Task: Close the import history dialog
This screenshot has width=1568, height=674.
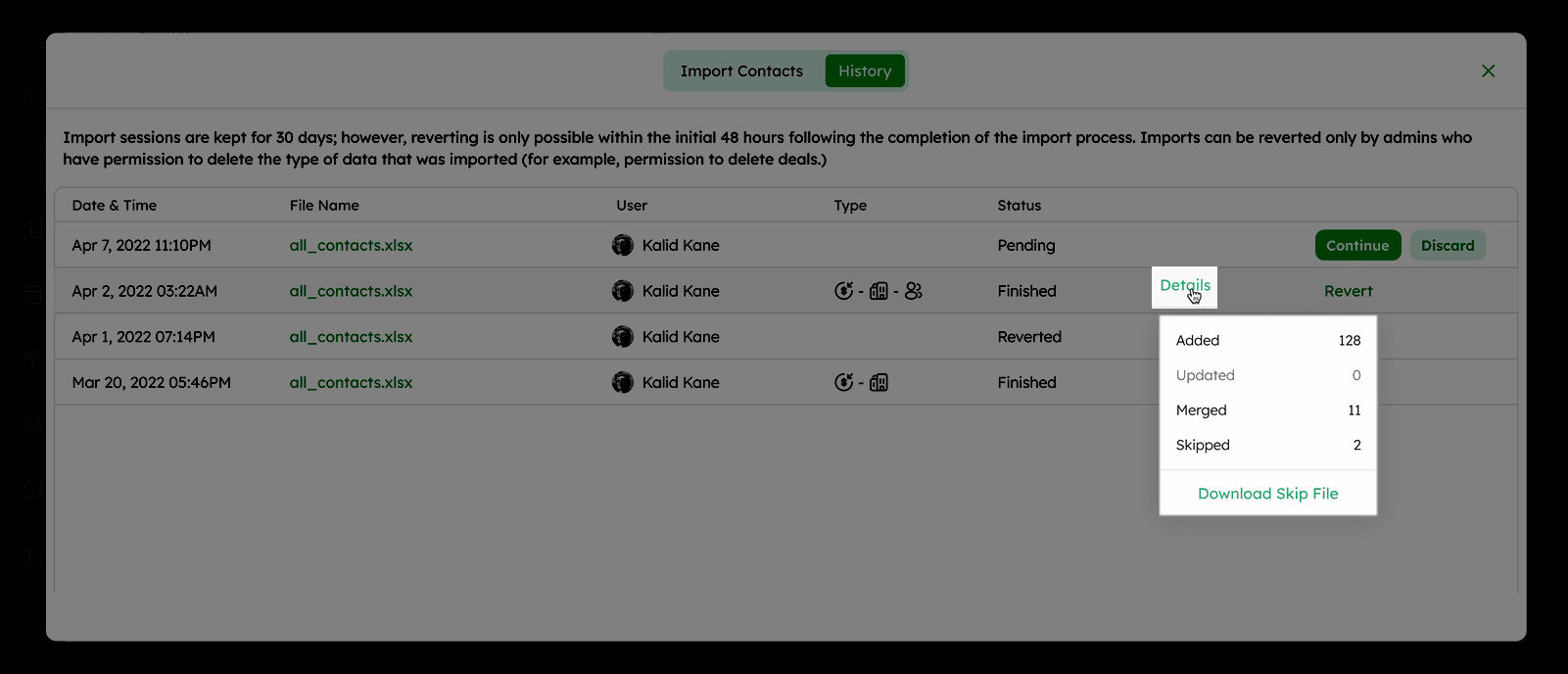Action: coord(1488,71)
